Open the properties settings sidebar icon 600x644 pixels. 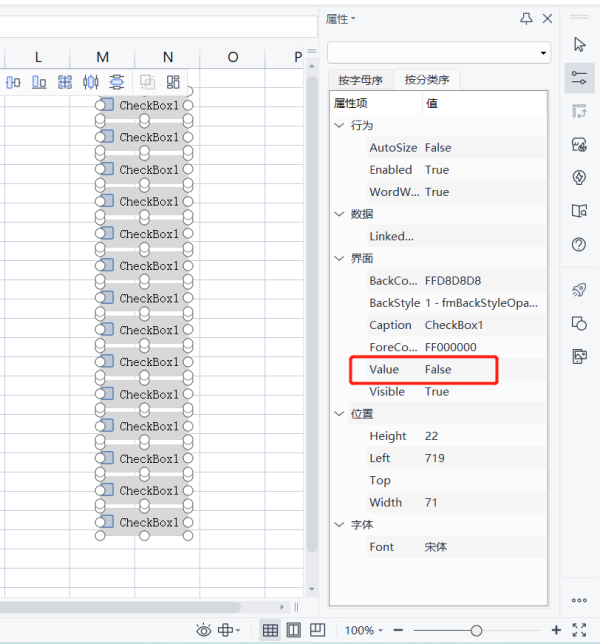point(579,77)
